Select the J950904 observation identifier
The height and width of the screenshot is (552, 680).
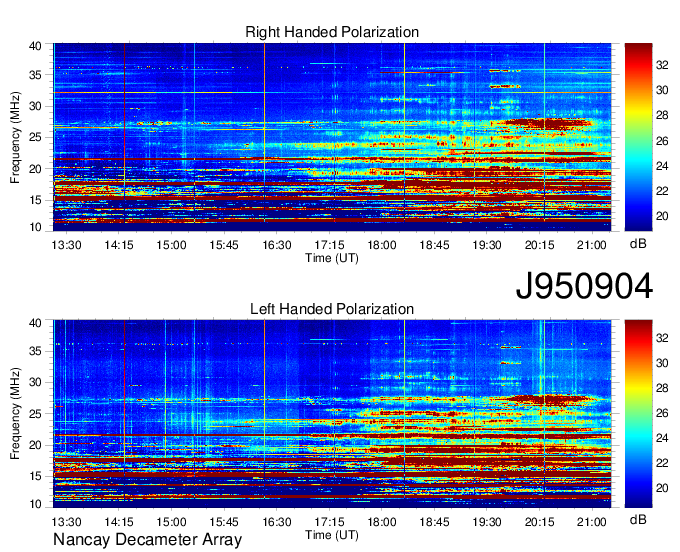pyautogui.click(x=584, y=286)
